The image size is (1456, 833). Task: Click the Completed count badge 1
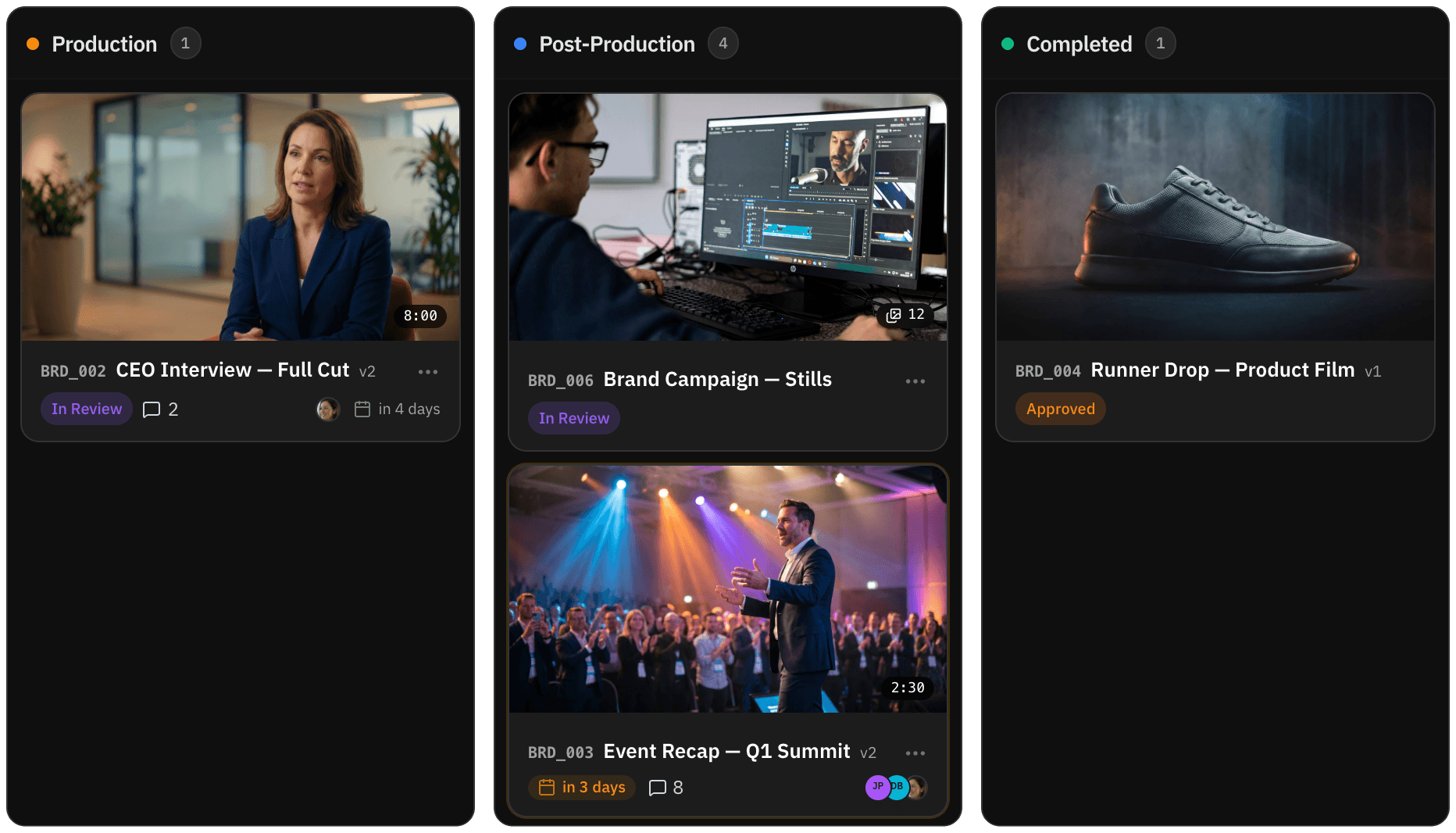point(1161,43)
